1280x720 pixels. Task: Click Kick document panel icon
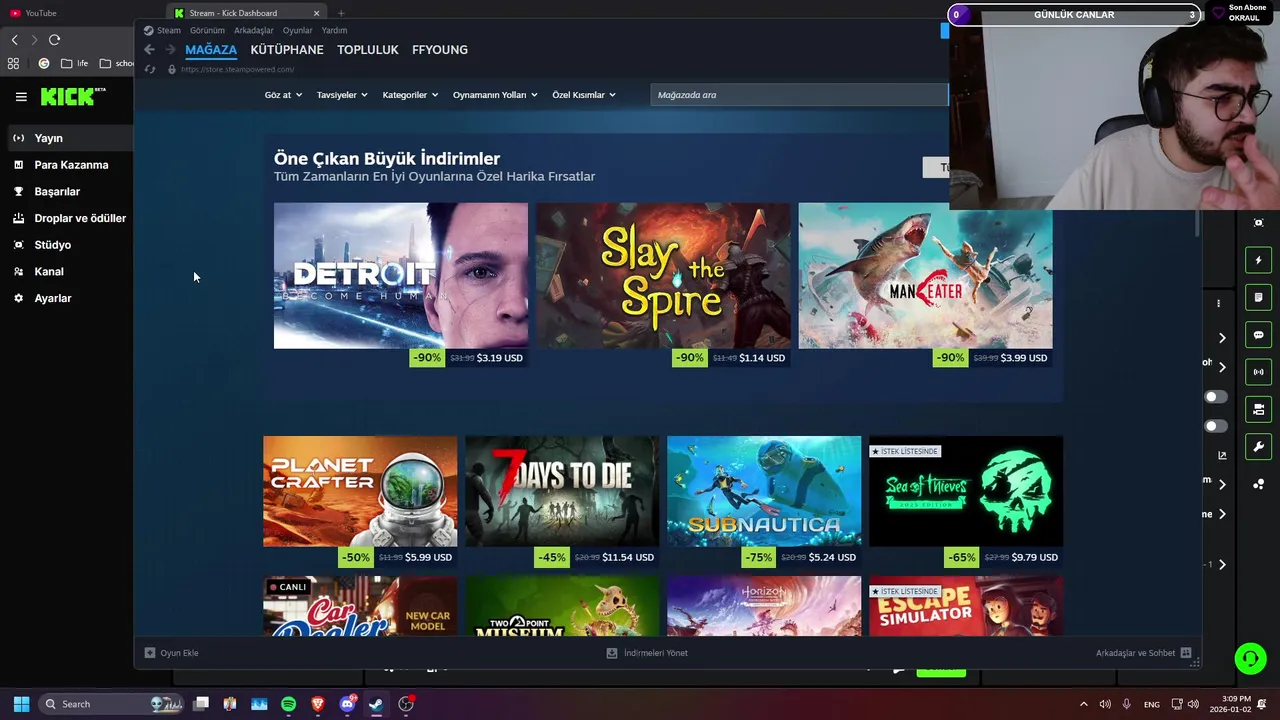pos(1258,297)
